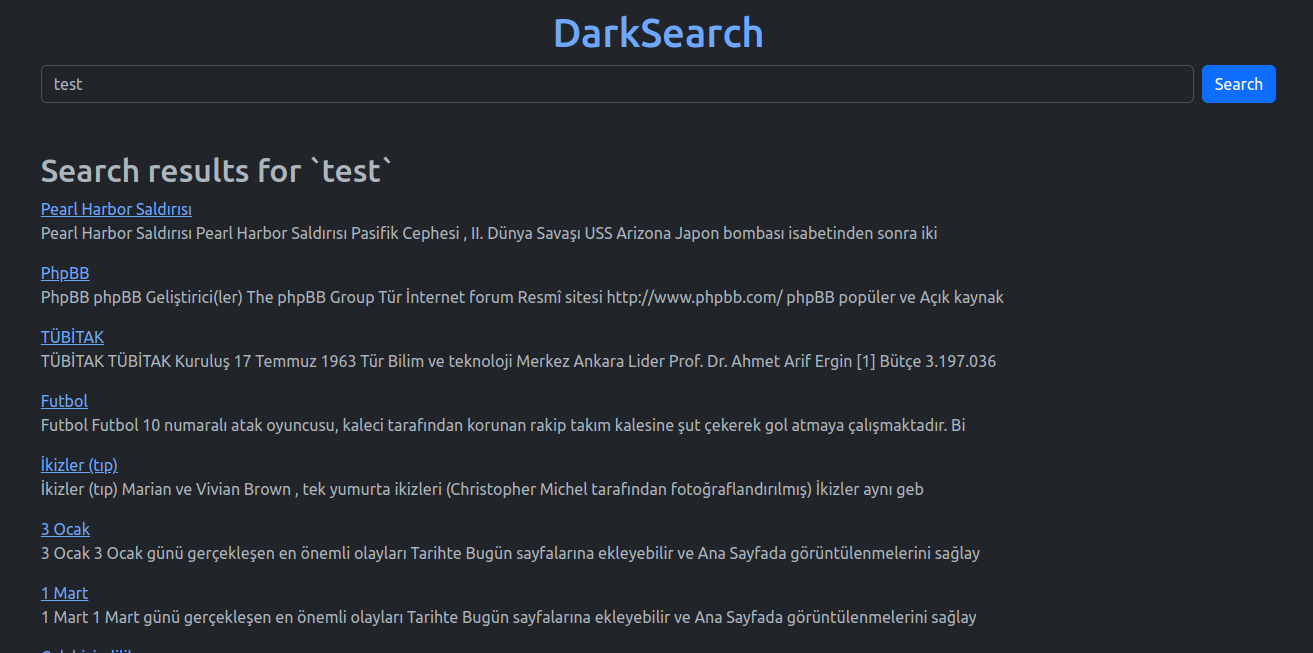Open the PhpBB search result link

65,273
